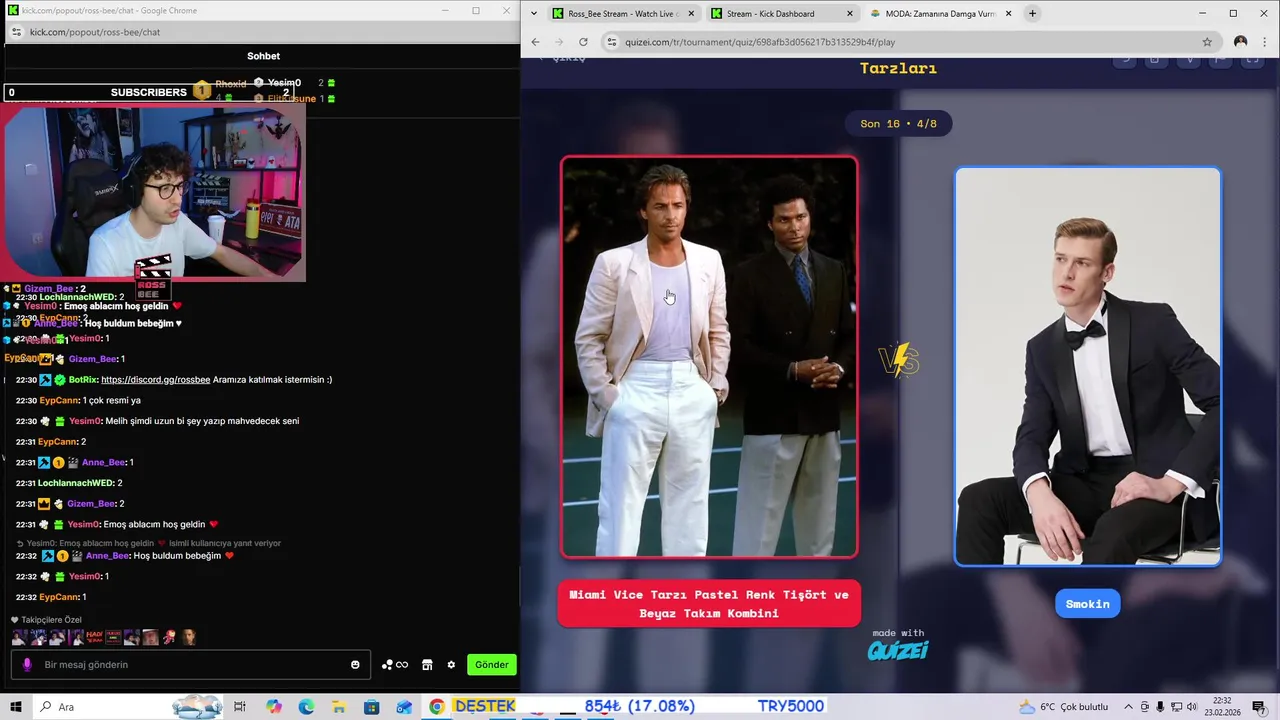1280x720 pixels.
Task: Click the purple microphone icon in chat box
Action: click(27, 665)
